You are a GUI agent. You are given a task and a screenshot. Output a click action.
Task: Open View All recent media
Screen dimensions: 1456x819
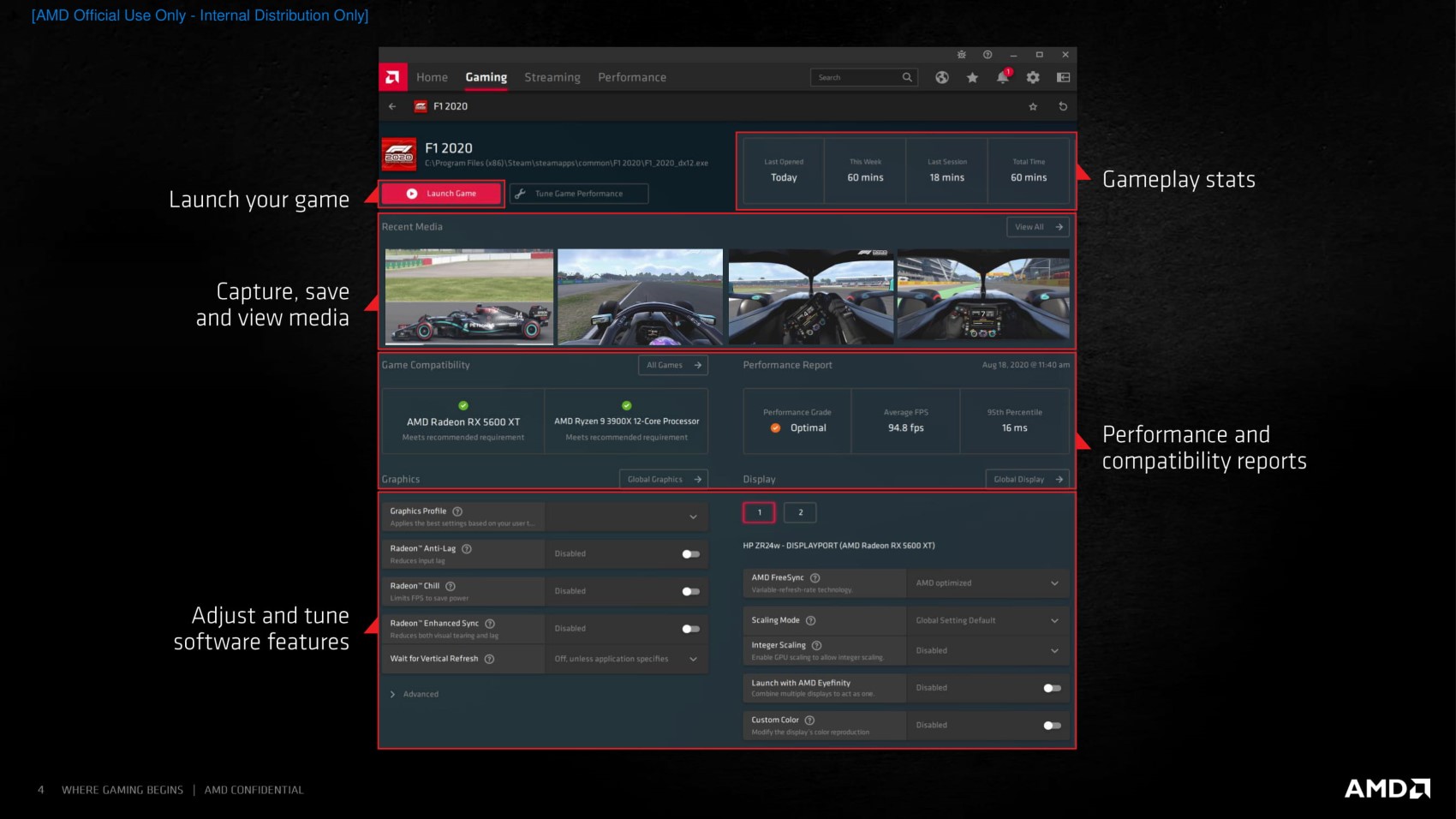(1038, 227)
